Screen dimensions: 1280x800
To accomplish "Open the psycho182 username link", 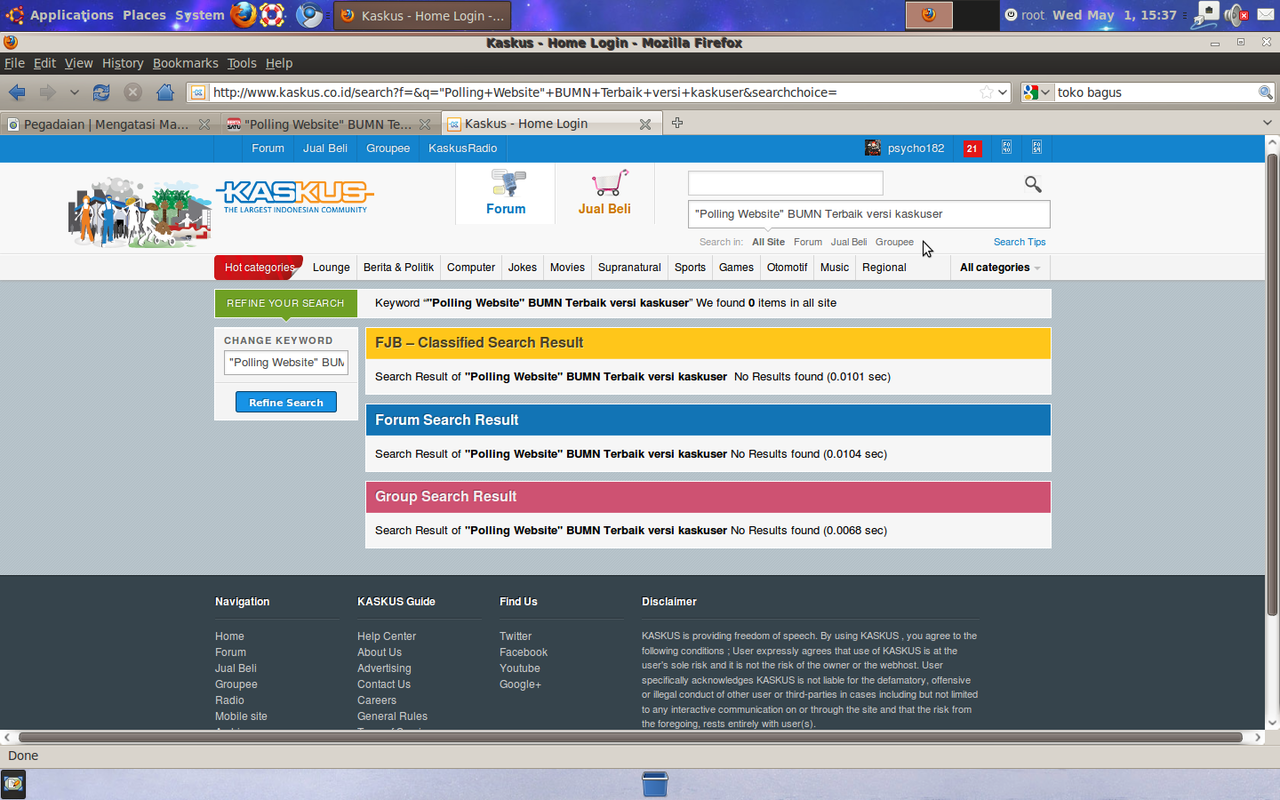I will [916, 148].
